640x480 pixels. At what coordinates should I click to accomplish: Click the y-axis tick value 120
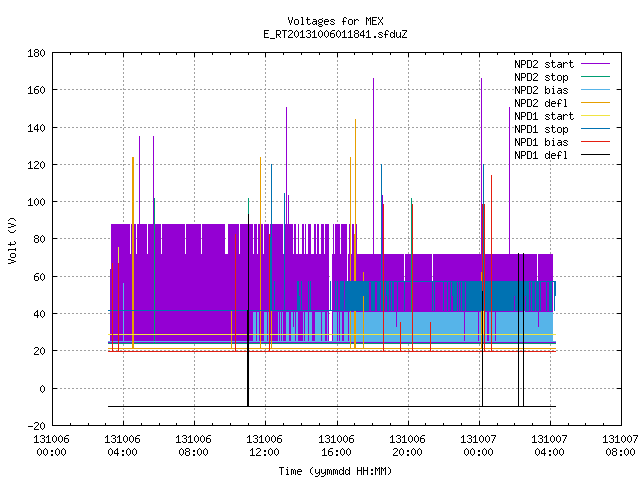36,165
